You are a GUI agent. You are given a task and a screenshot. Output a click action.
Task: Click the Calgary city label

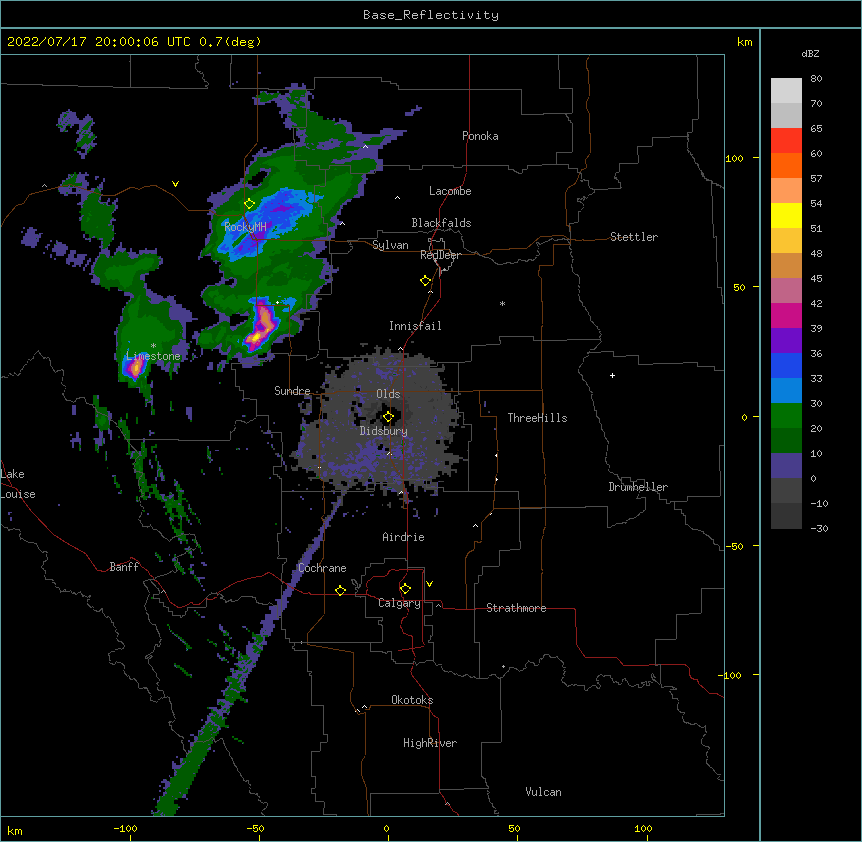[x=400, y=603]
